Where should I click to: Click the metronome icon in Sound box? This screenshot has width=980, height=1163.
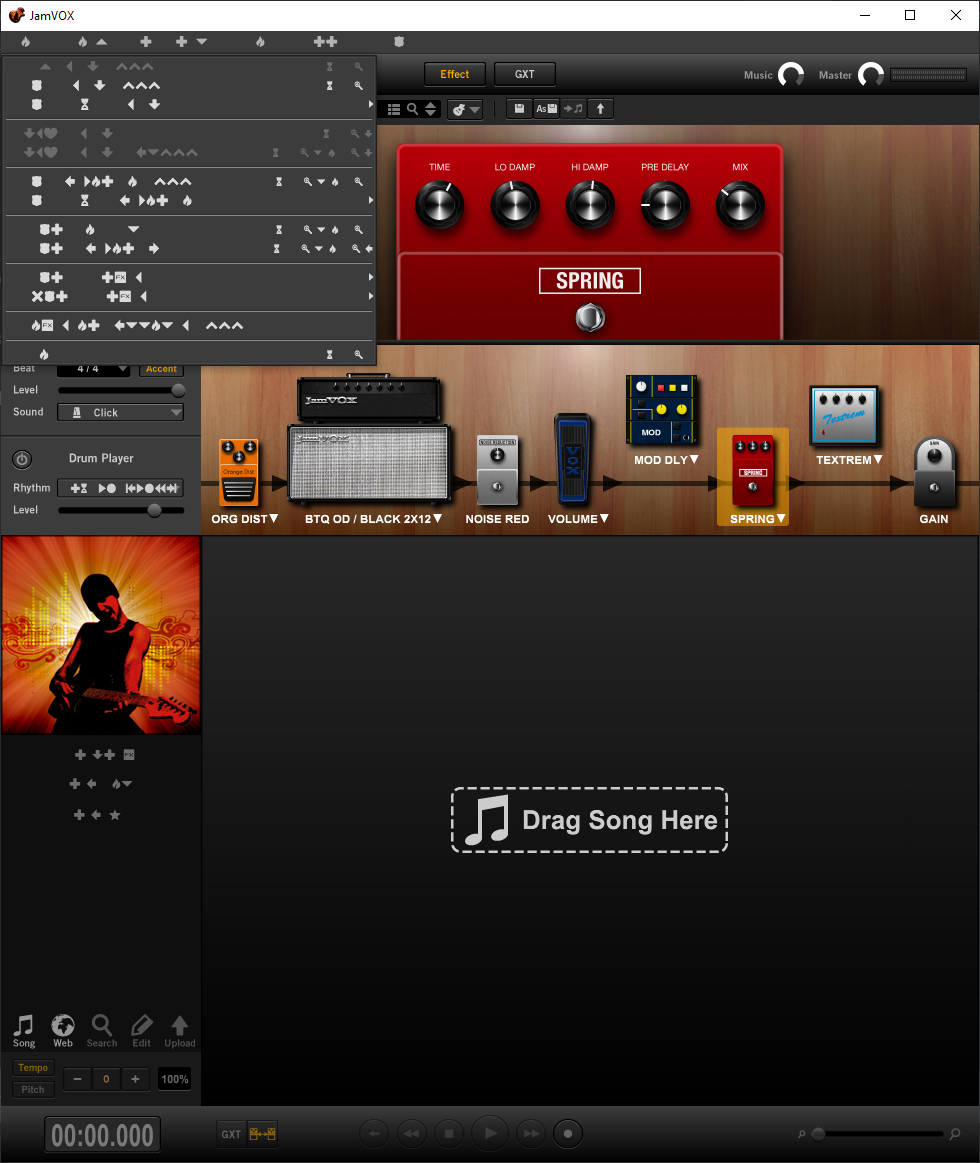76,412
